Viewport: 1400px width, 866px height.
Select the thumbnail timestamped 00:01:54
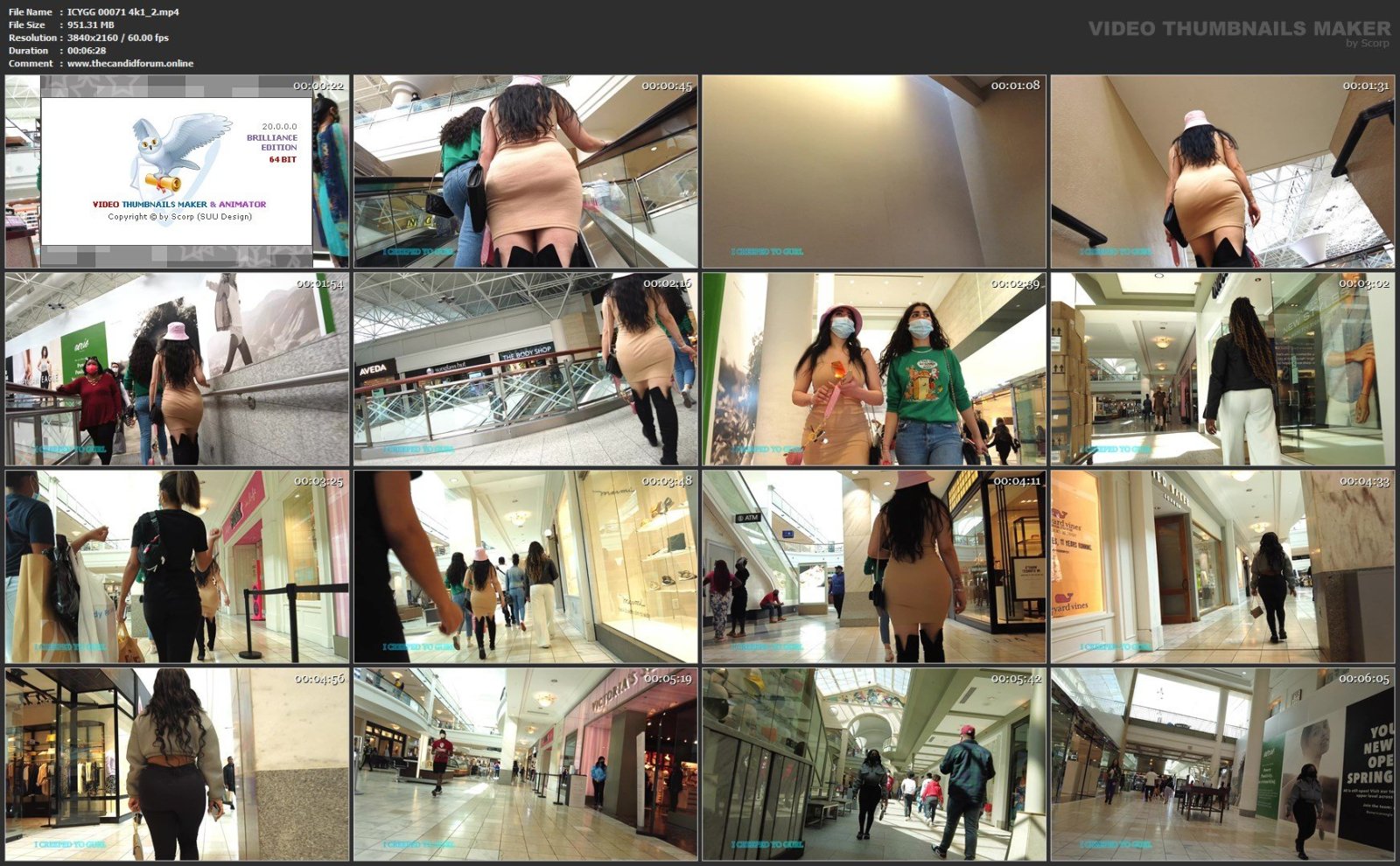point(177,369)
